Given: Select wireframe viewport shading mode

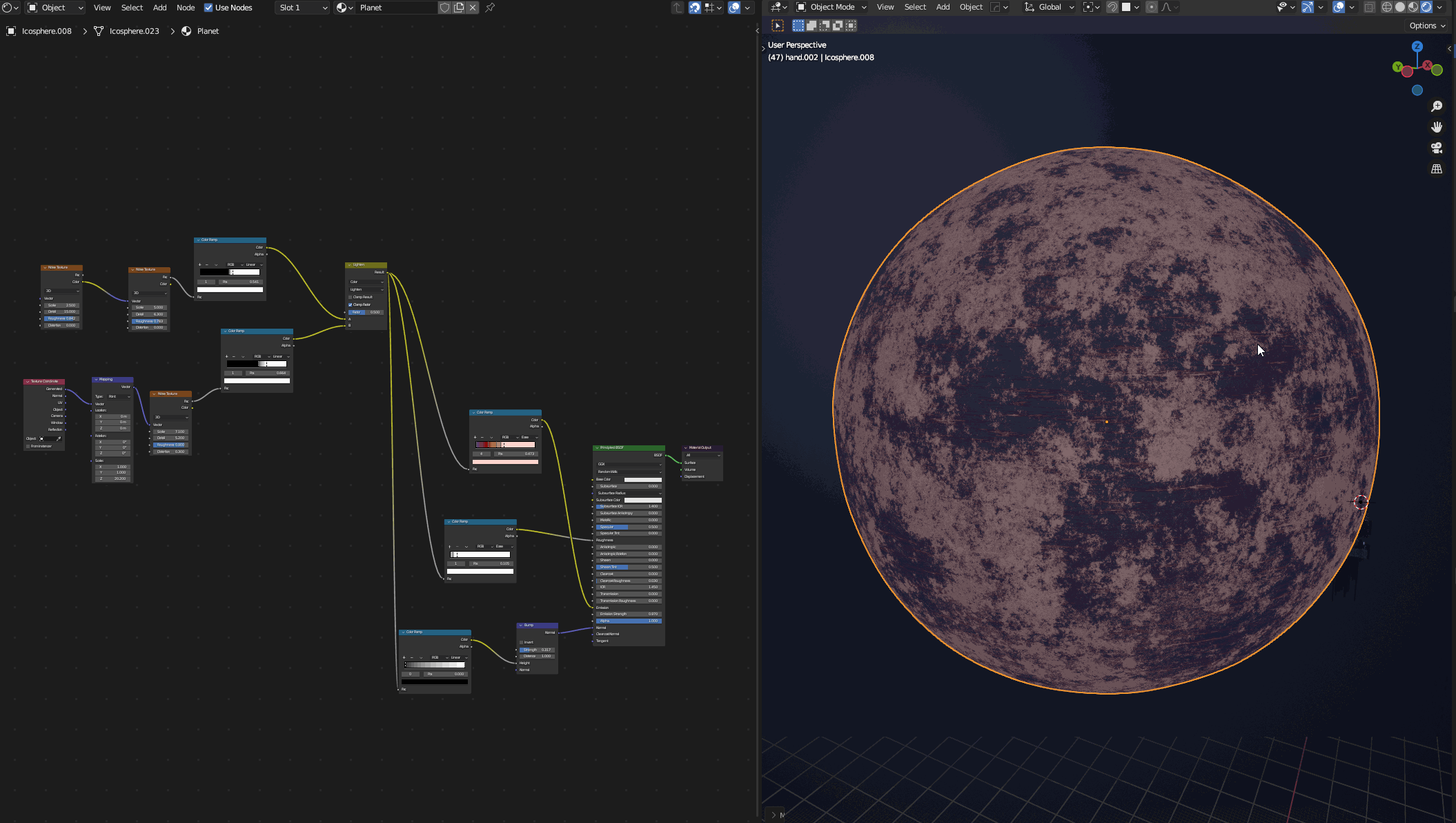Looking at the screenshot, I should 1386,7.
